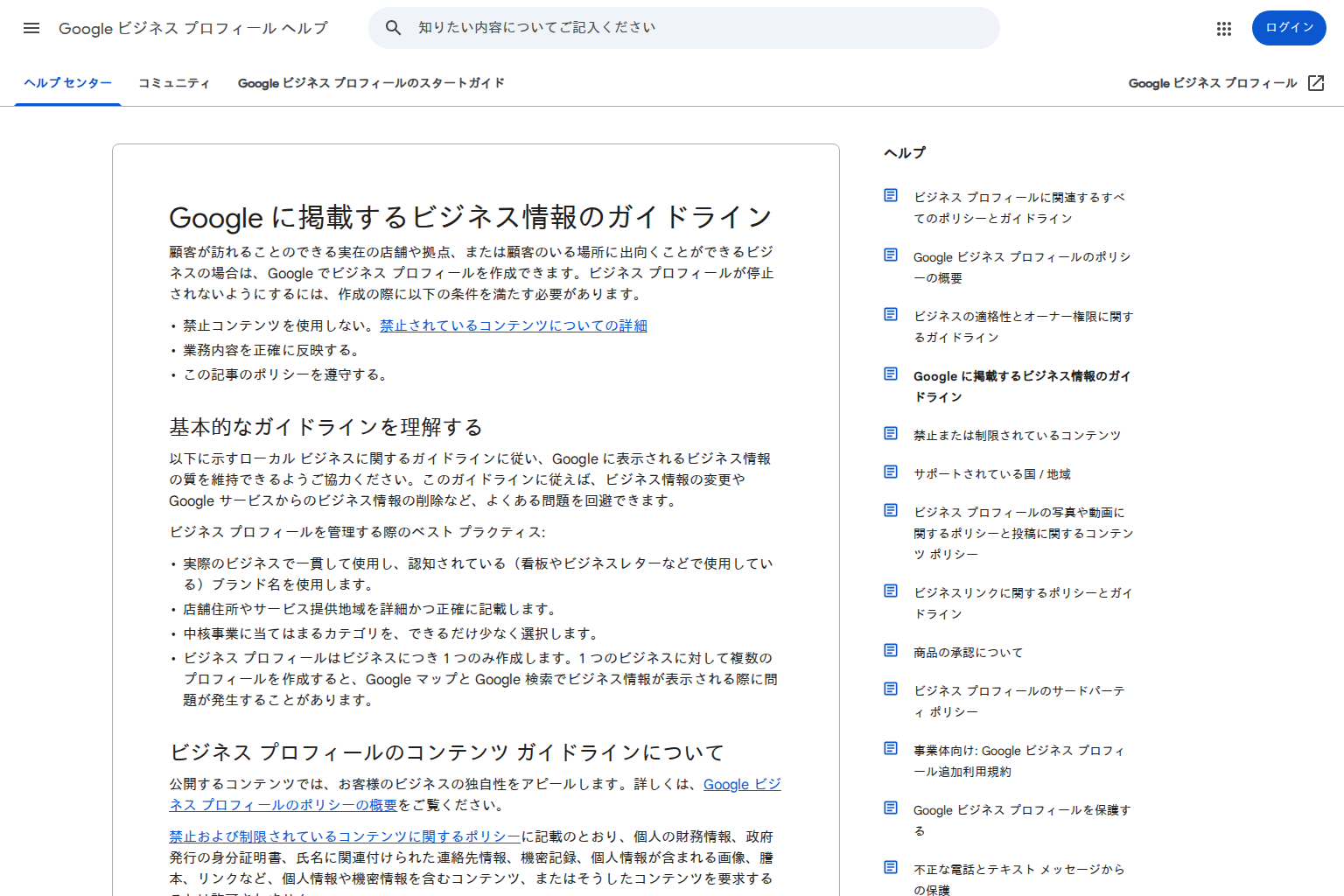Open sidebar article ビジネスの適格性とオーナー権限に関するガイドライン
The image size is (1344, 896).
click(x=1024, y=326)
